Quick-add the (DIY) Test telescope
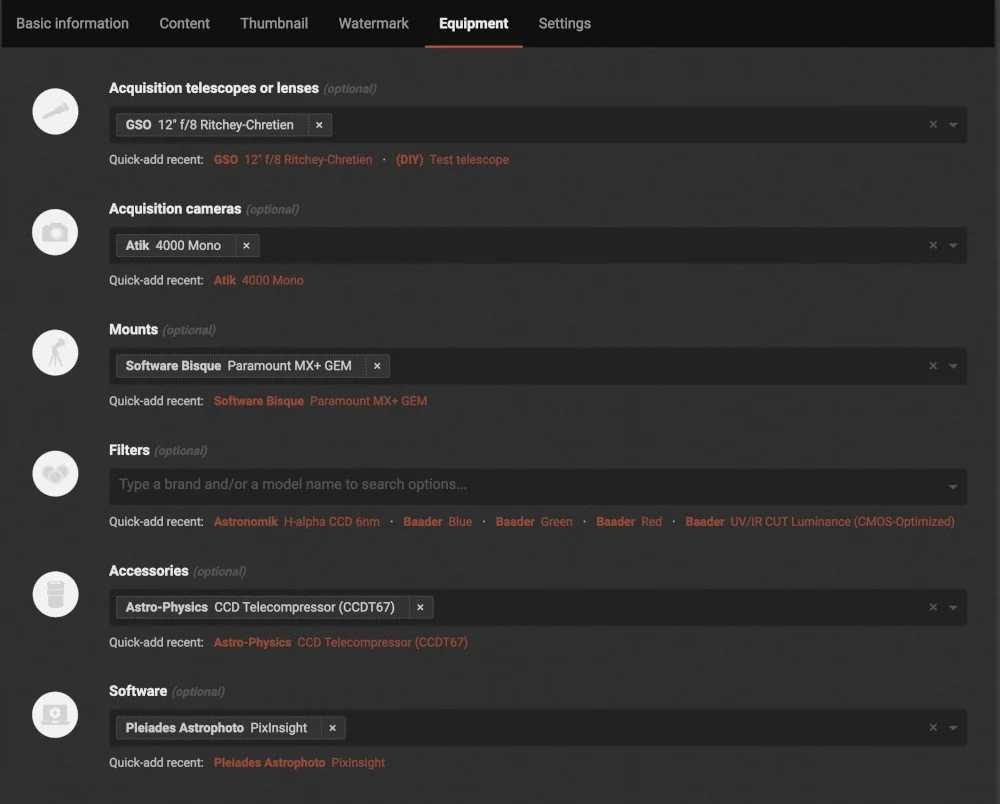This screenshot has width=1000, height=804. pyautogui.click(x=452, y=160)
